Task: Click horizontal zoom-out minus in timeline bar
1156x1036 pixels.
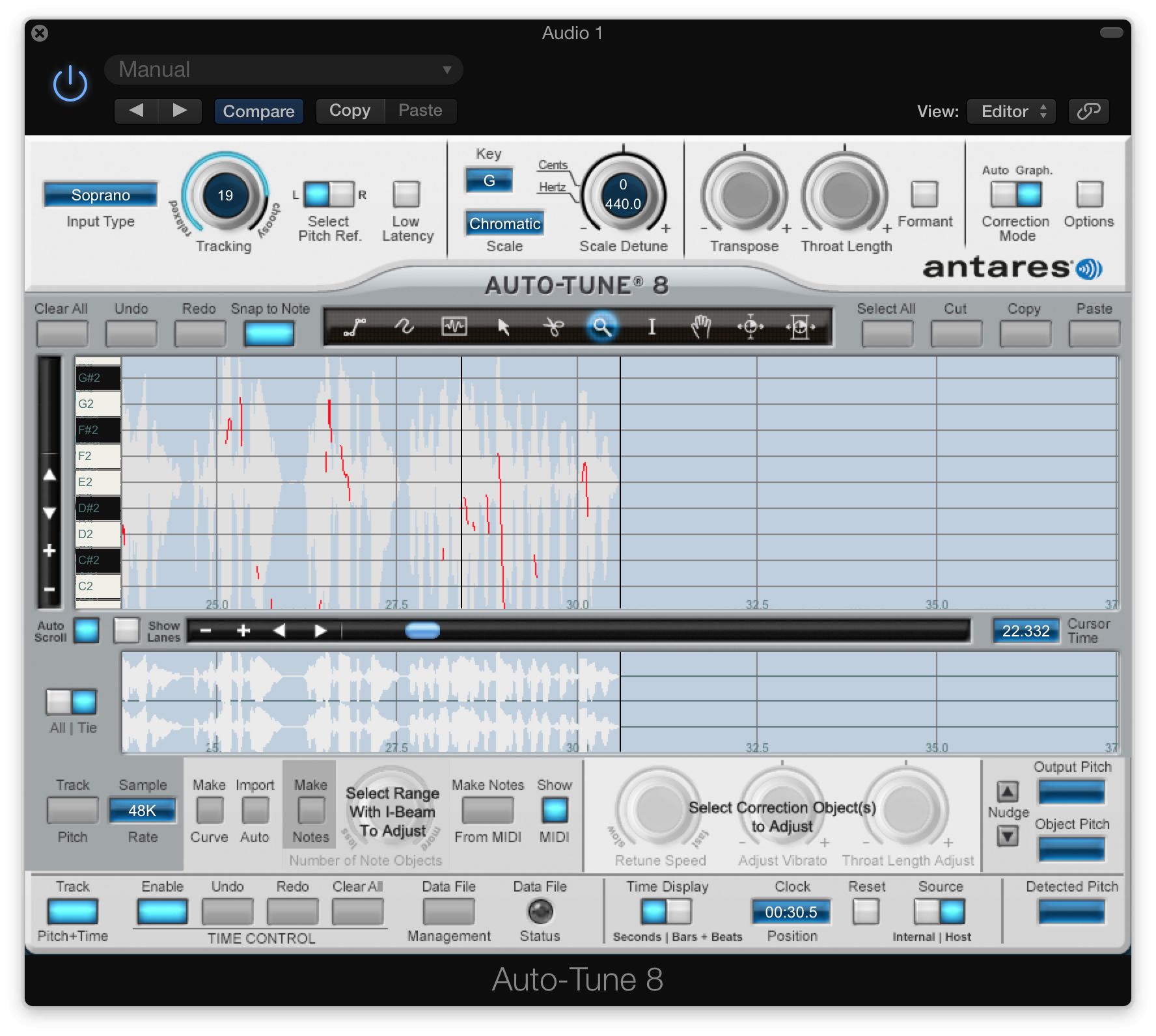Action: point(206,631)
